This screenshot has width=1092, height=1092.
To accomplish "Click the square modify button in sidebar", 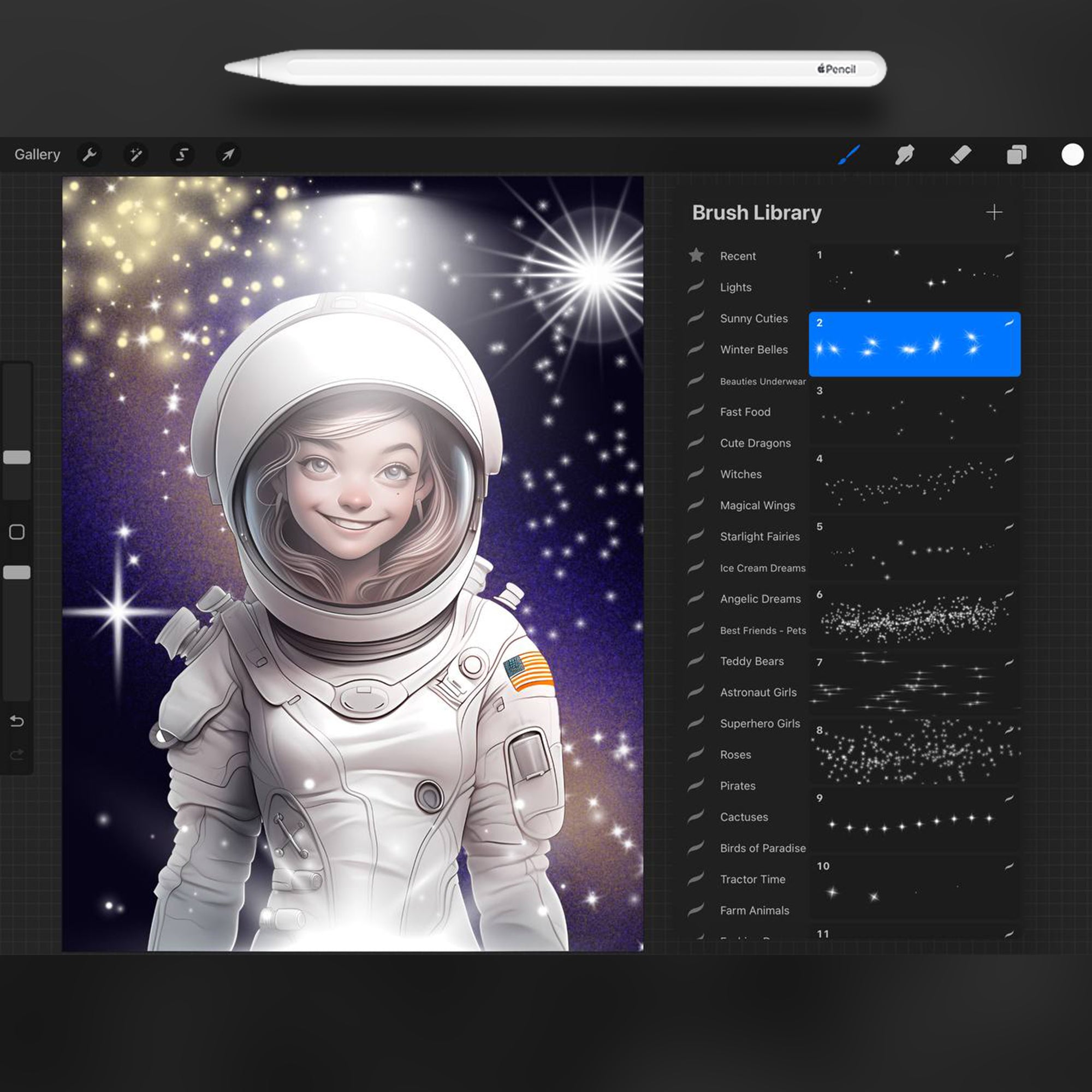I will pos(17,532).
